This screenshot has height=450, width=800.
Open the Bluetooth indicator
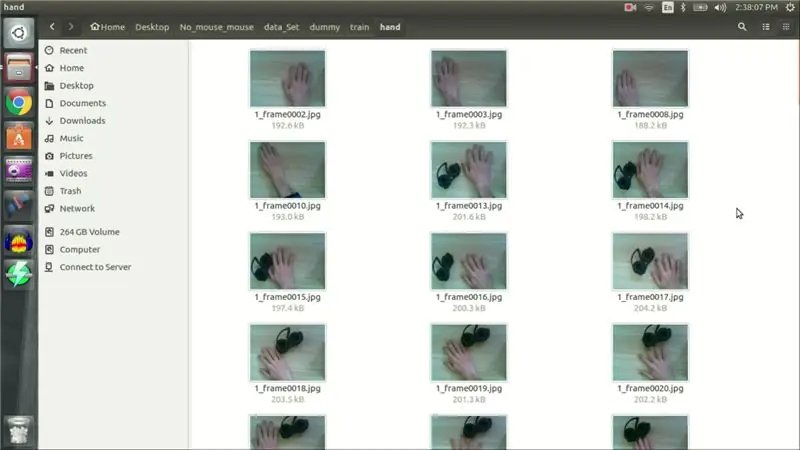click(683, 7)
